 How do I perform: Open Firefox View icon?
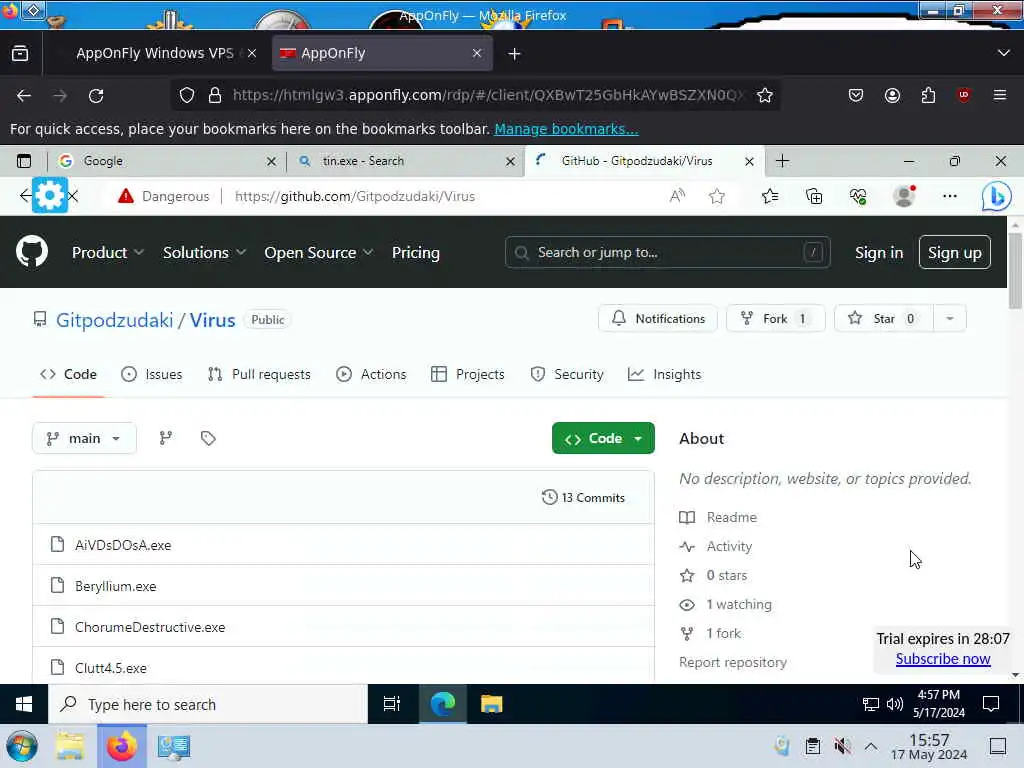[20, 54]
